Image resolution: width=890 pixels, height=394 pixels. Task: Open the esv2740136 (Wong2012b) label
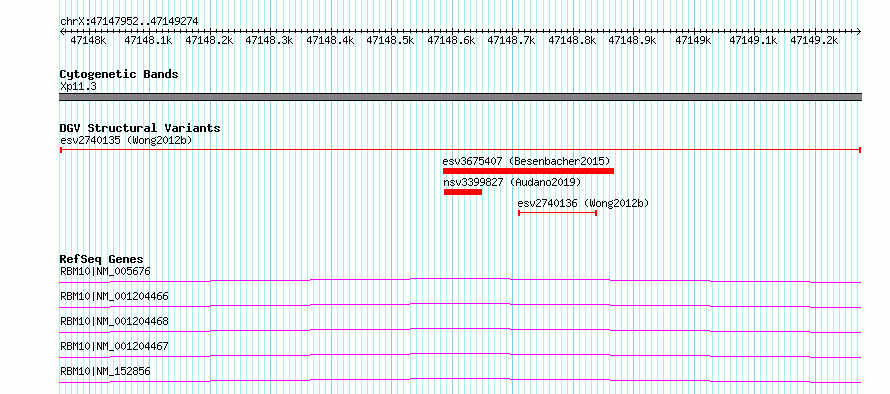[583, 203]
